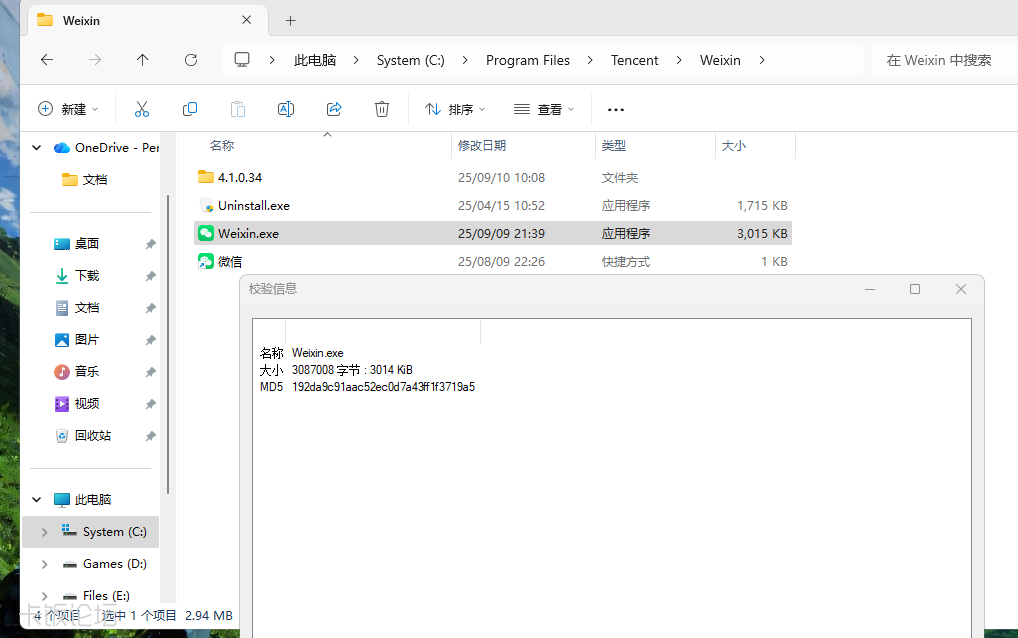Open the 新建 dropdown menu
This screenshot has height=638, width=1018.
(x=68, y=109)
